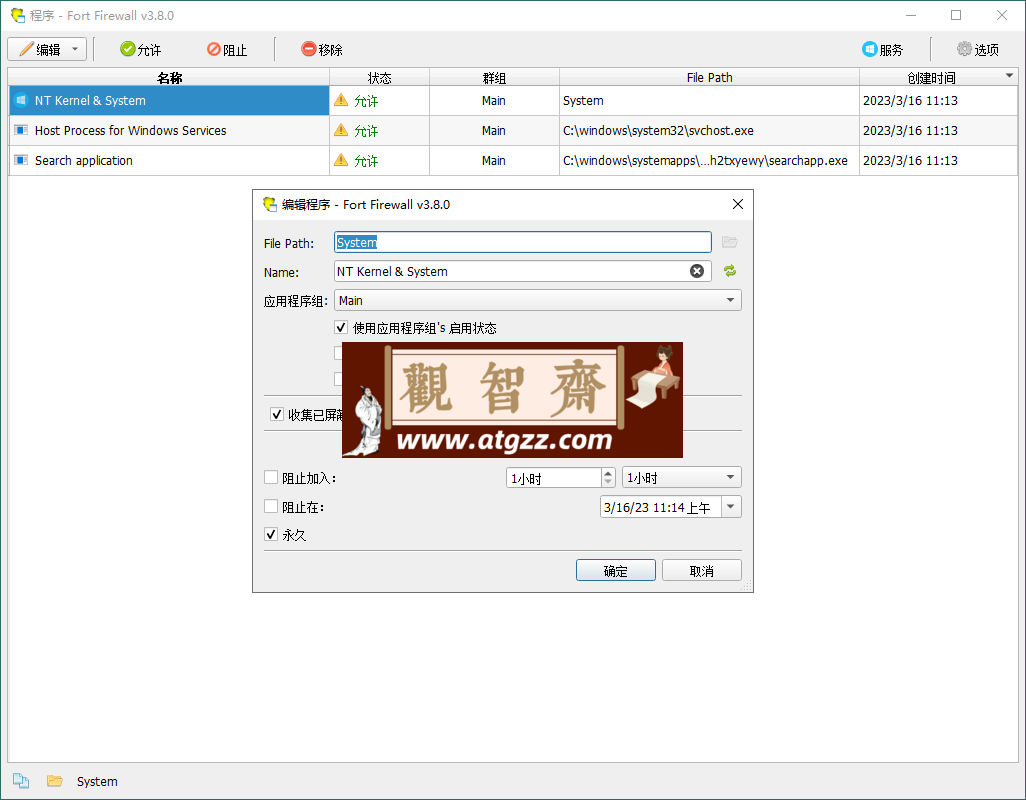The height and width of the screenshot is (800, 1026).
Task: Click the 阻止 block toolbar button
Action: [x=227, y=49]
